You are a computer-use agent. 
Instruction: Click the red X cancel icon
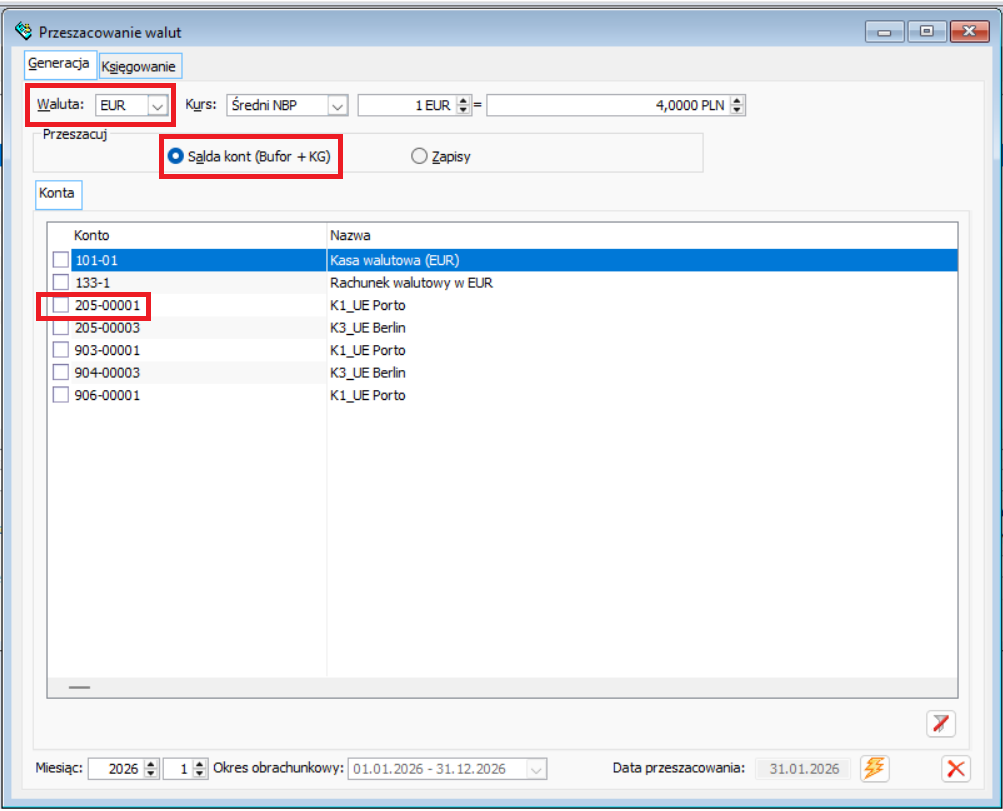click(x=957, y=768)
